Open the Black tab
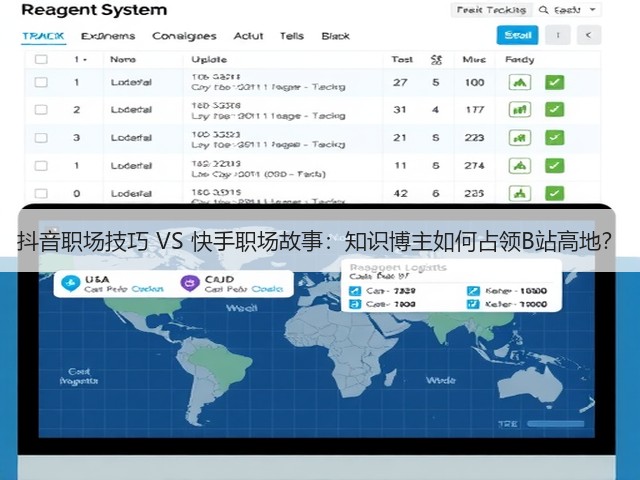 (336, 36)
